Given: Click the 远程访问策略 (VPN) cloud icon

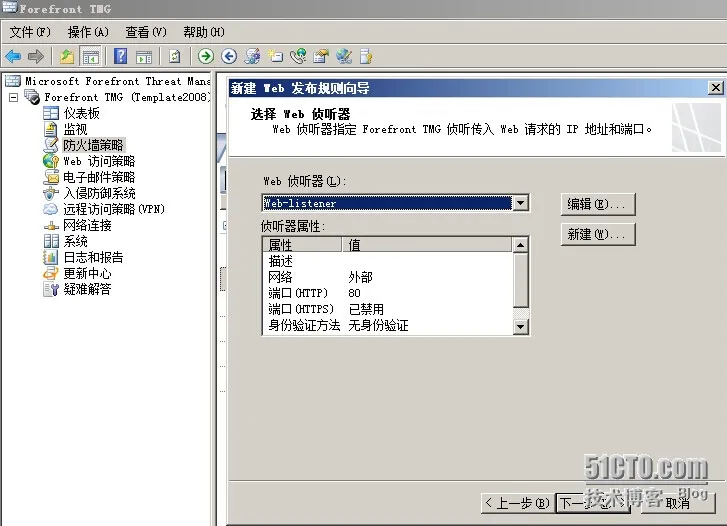Looking at the screenshot, I should coord(51,209).
